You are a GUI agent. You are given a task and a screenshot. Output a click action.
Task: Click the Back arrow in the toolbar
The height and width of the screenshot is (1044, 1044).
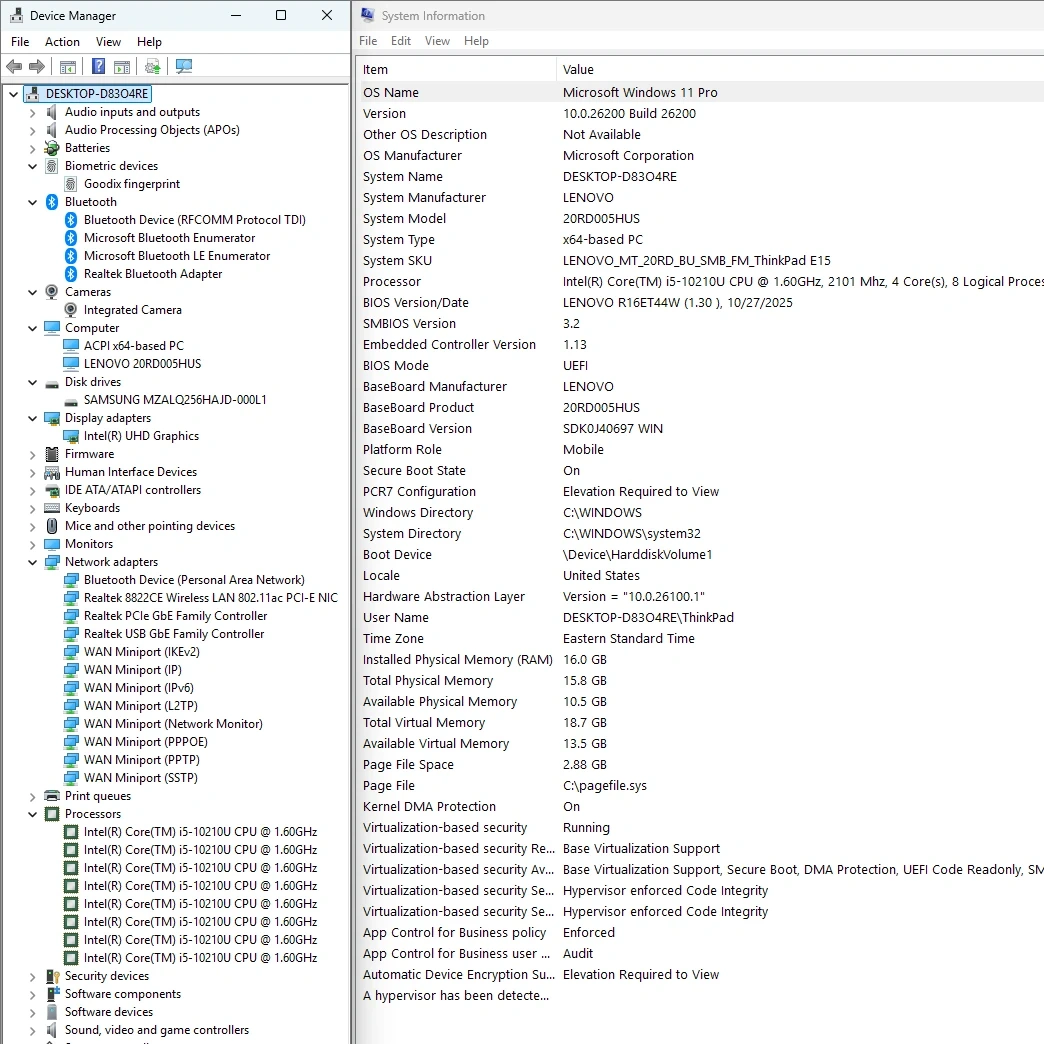(14, 67)
